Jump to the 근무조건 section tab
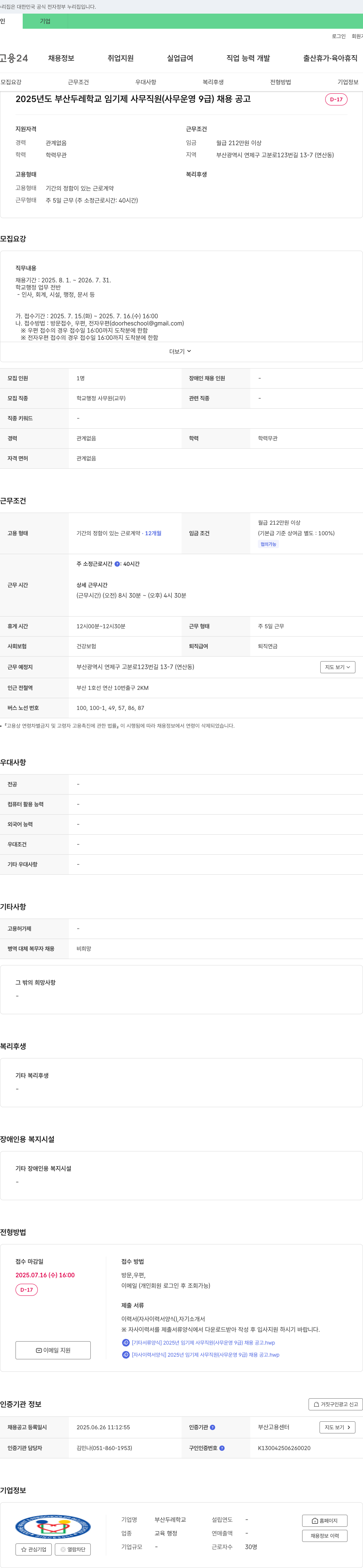Screen dimensions: 363x1568 coord(79,82)
